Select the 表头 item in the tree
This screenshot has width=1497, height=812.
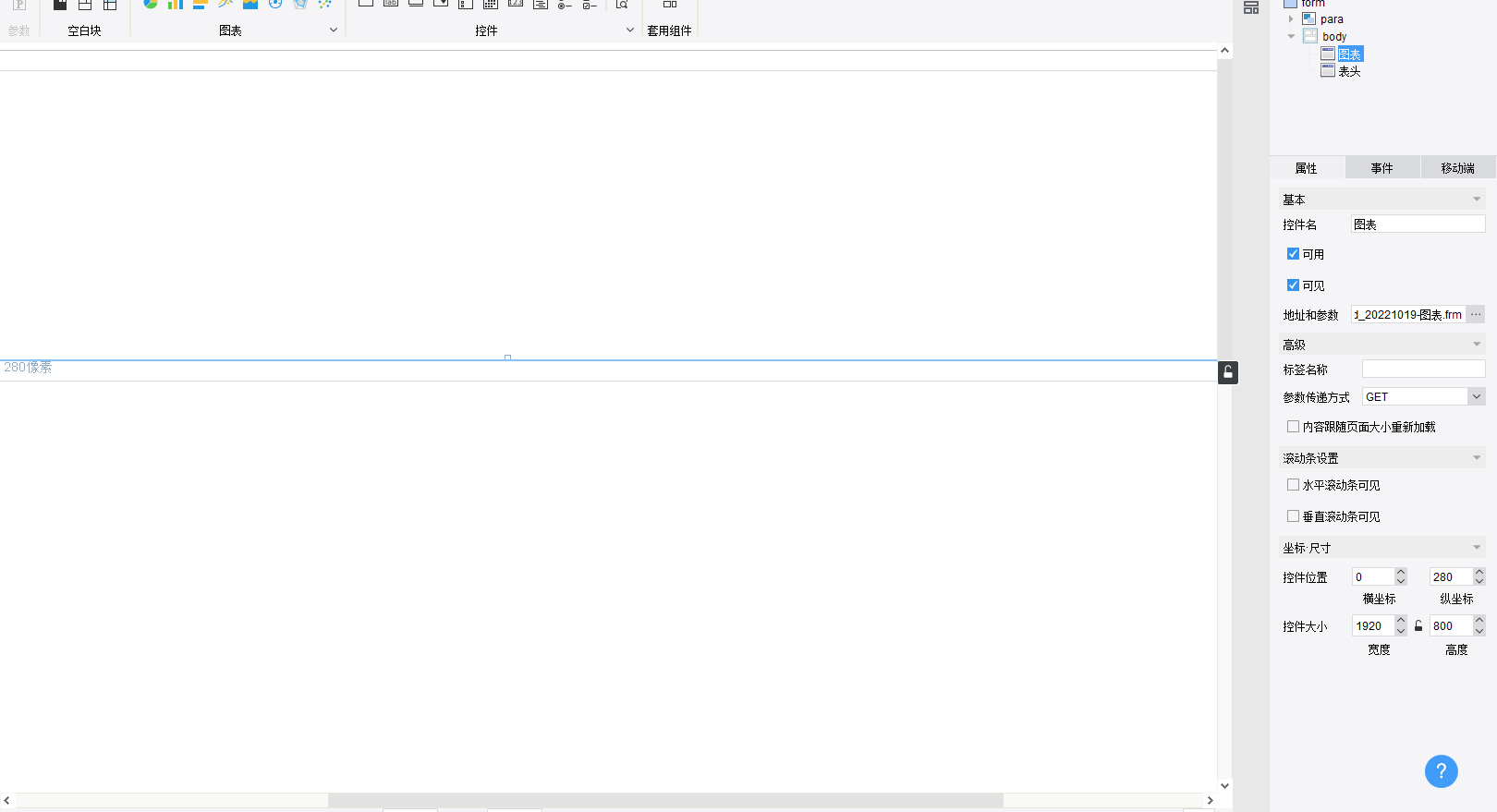coord(1349,71)
